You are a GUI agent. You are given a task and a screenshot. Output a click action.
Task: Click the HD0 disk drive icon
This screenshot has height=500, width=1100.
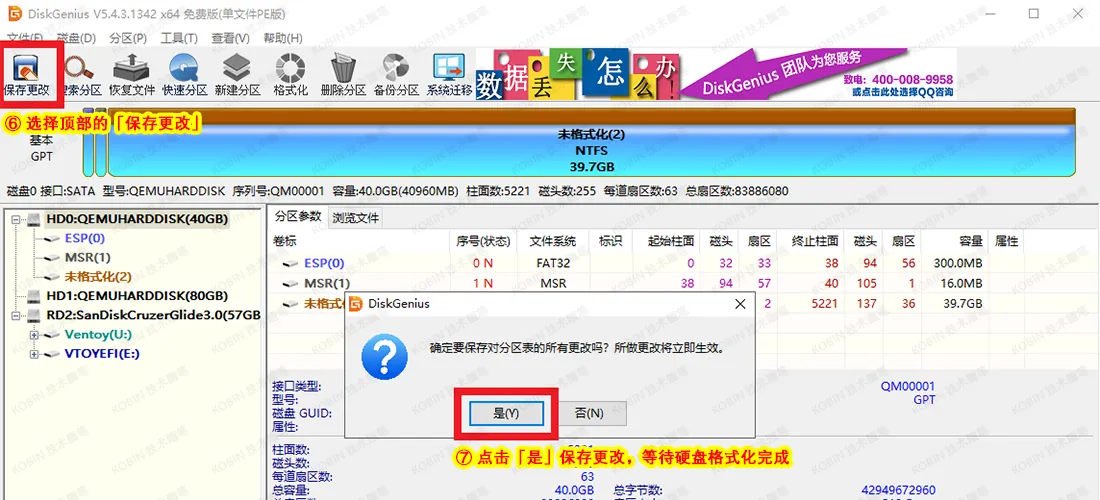click(34, 219)
